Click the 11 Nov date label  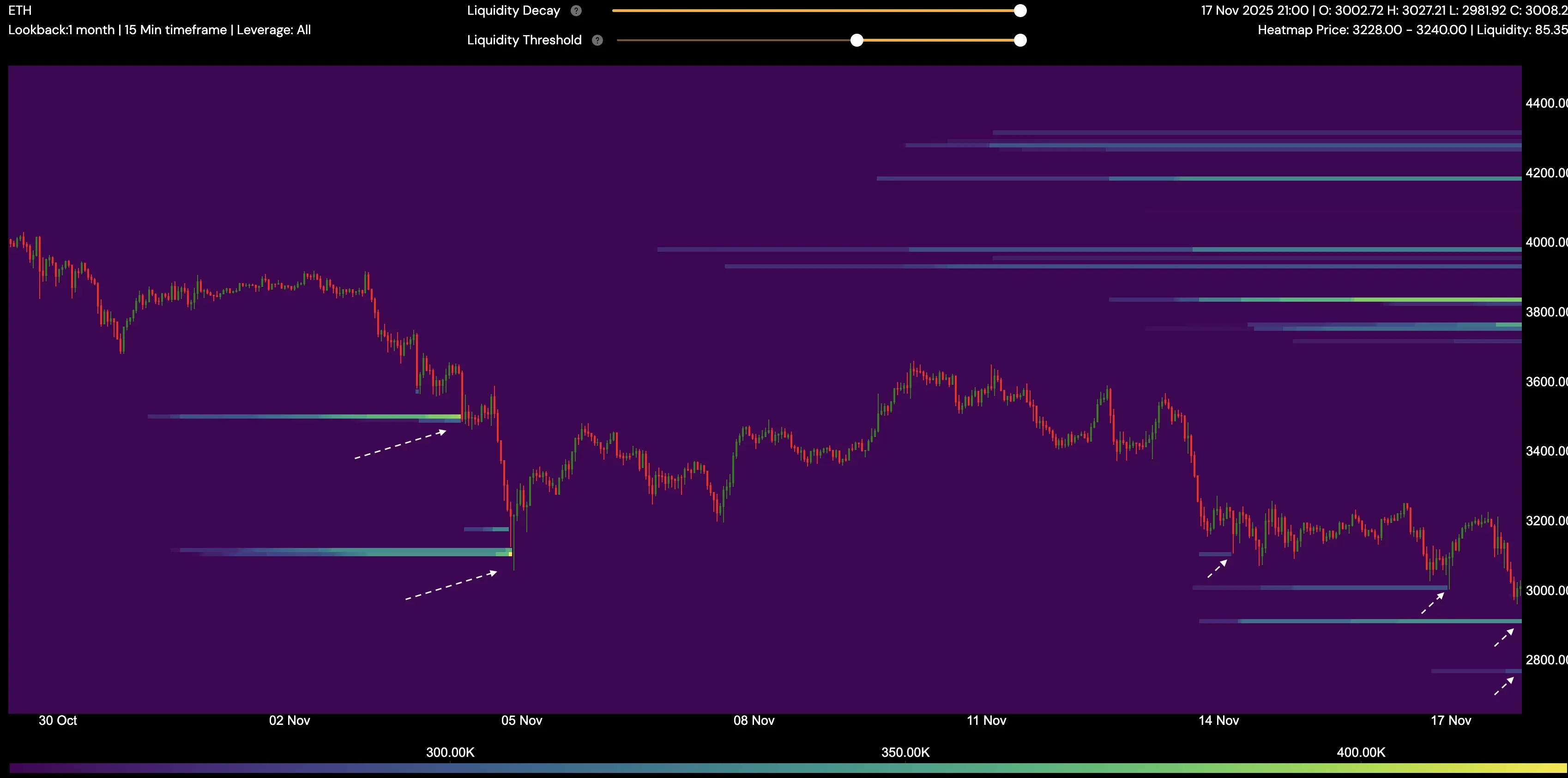coord(986,720)
